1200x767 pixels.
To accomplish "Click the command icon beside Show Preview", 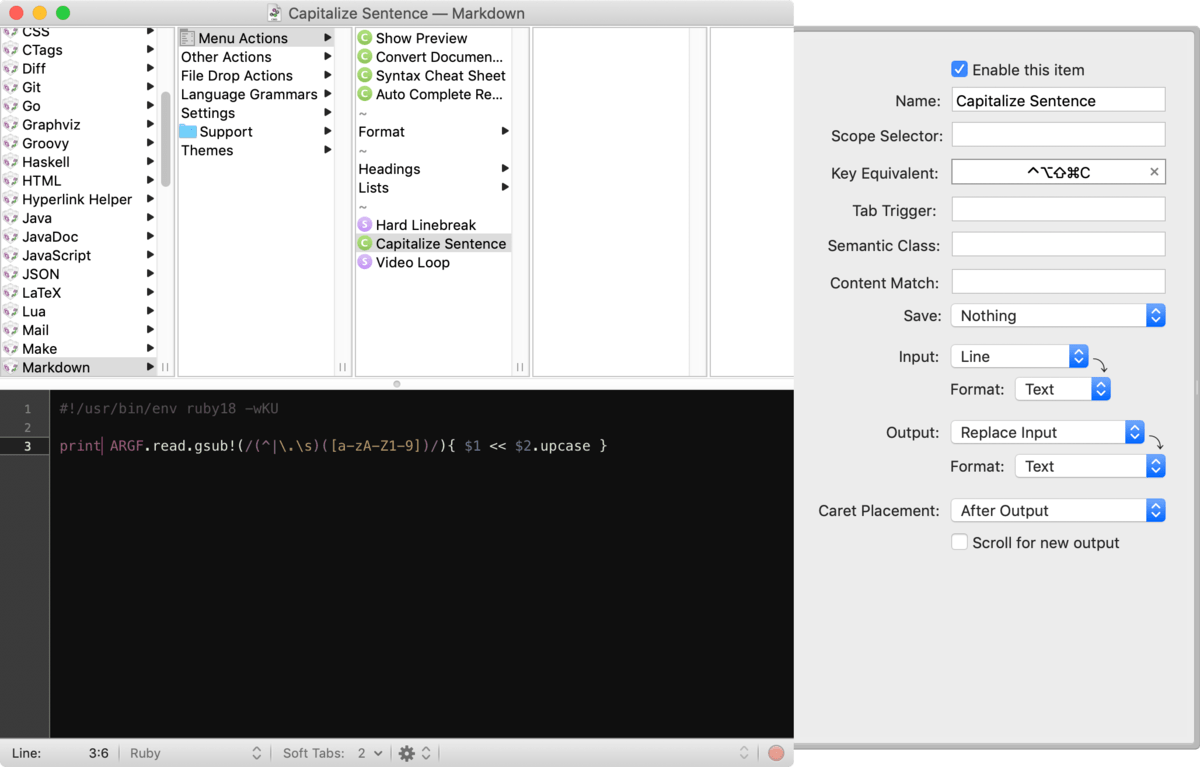I will point(366,38).
